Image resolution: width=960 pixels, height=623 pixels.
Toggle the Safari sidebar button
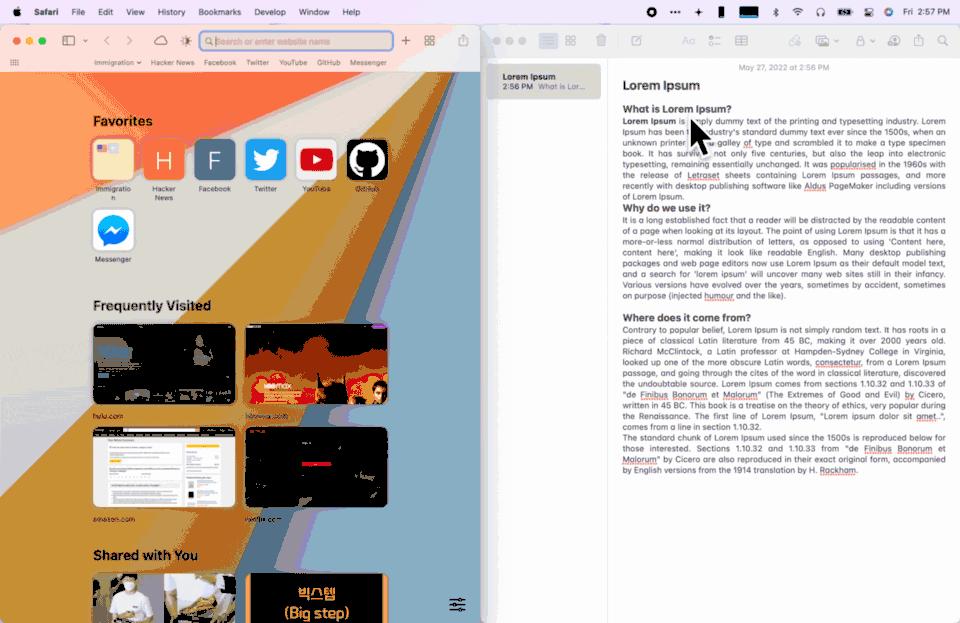click(x=69, y=41)
